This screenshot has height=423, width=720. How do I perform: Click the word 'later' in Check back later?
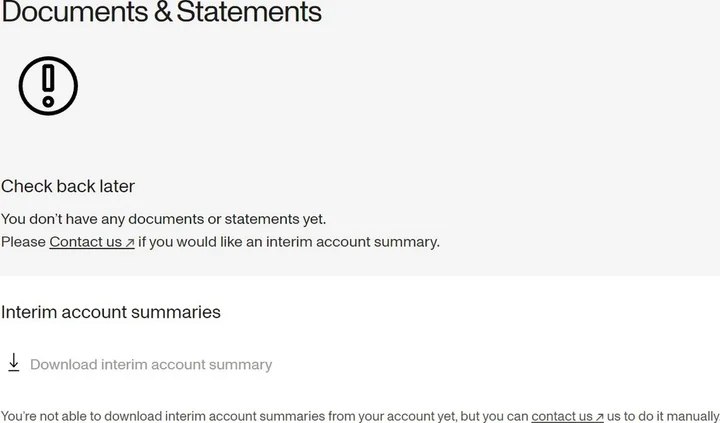[x=114, y=186]
